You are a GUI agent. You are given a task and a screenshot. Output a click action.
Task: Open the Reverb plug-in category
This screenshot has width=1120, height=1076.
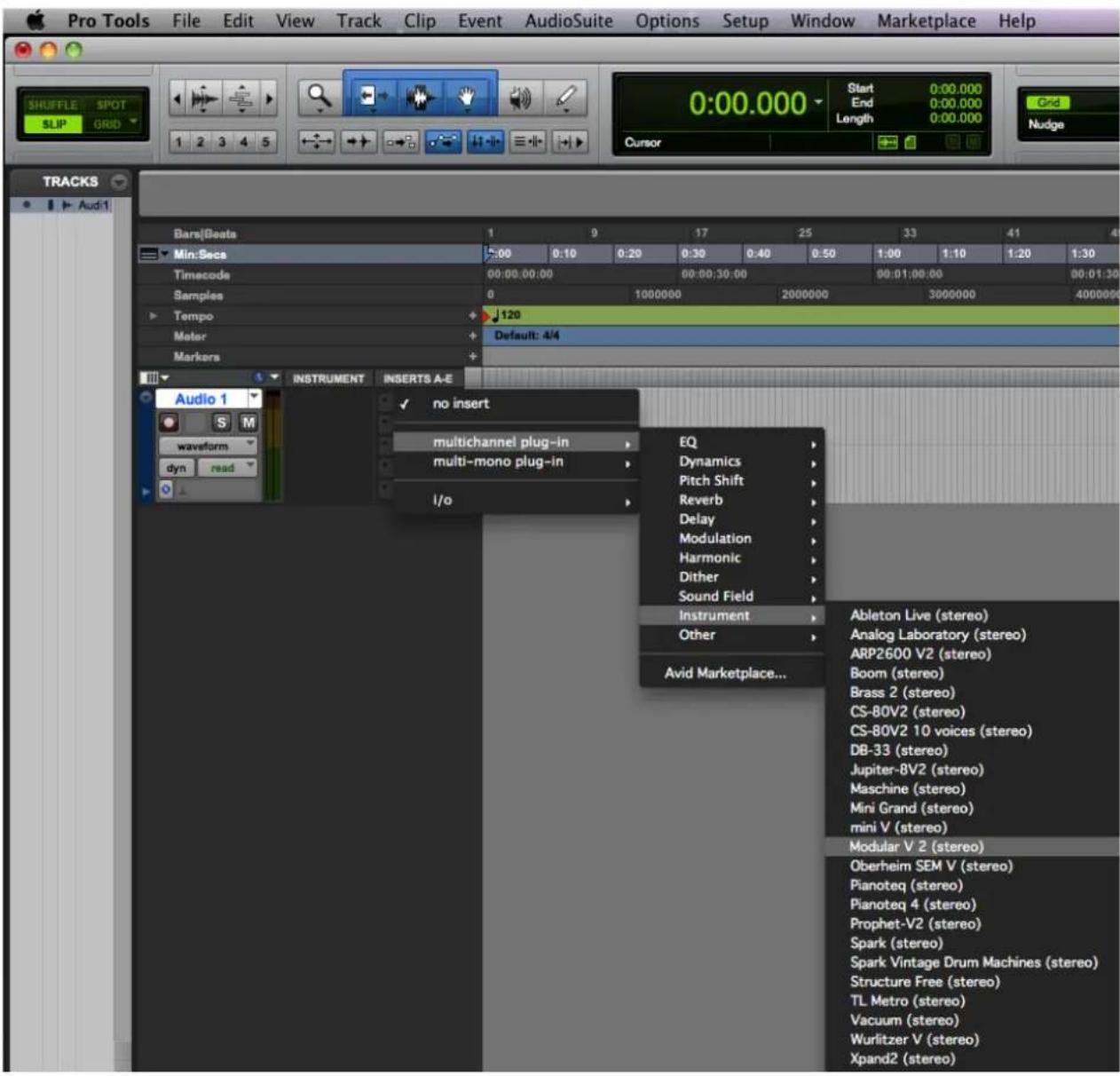click(x=732, y=500)
